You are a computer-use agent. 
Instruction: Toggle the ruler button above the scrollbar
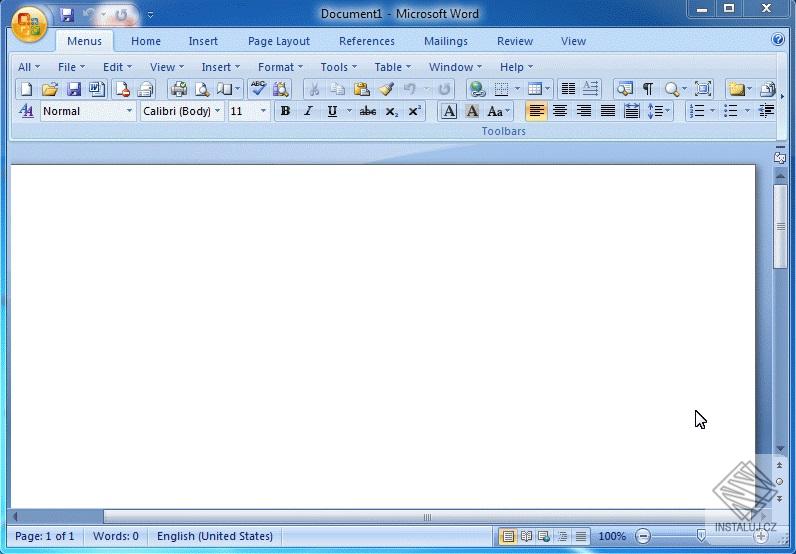780,158
